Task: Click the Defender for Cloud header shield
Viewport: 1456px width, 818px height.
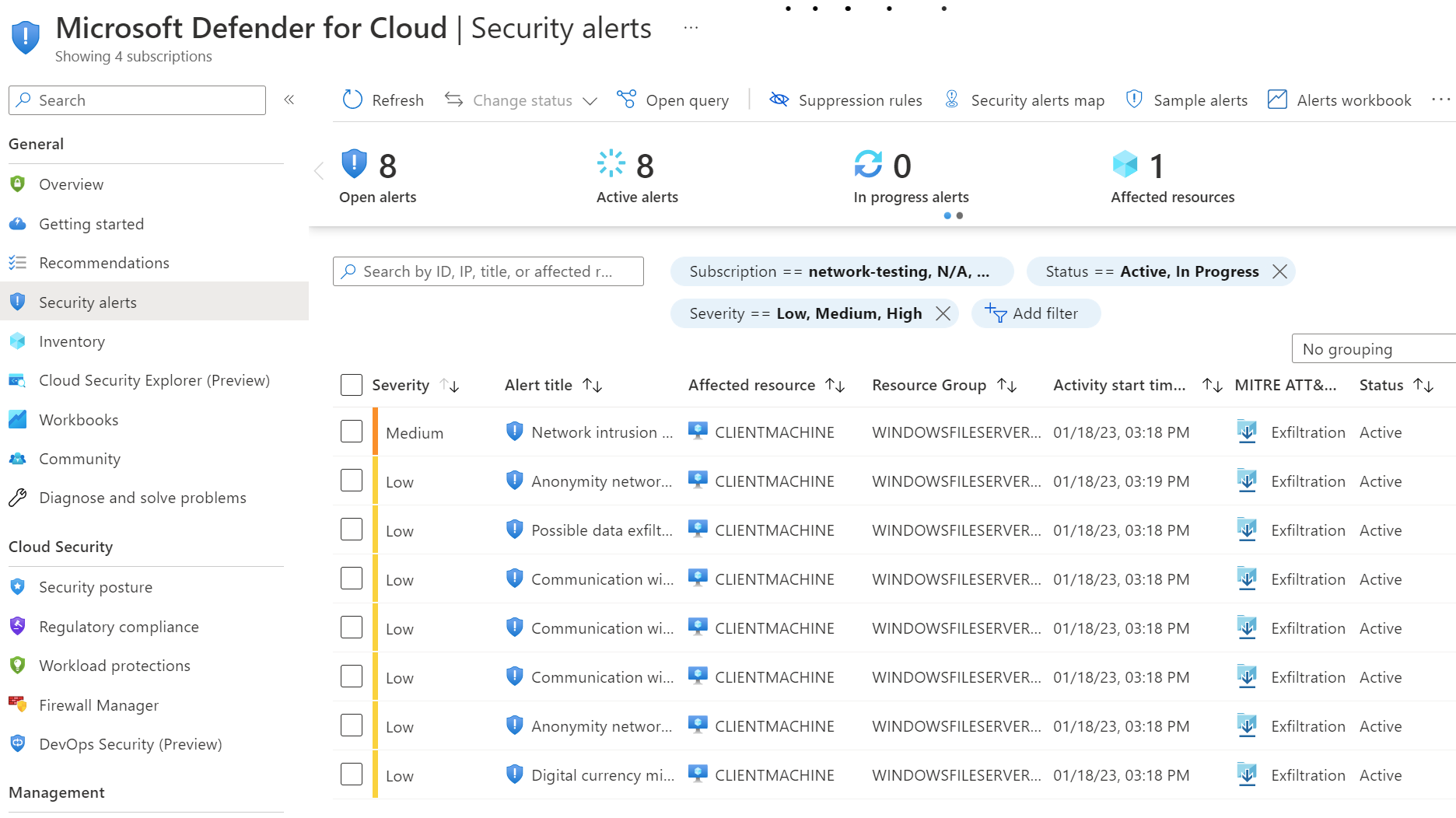Action: click(x=26, y=37)
